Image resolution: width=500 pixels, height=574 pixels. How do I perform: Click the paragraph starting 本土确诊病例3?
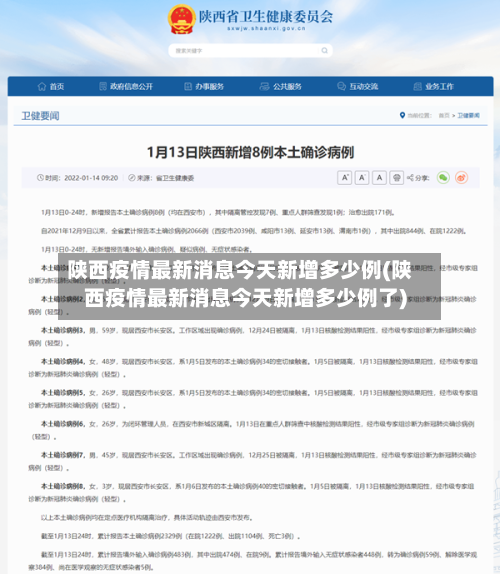tap(253, 337)
